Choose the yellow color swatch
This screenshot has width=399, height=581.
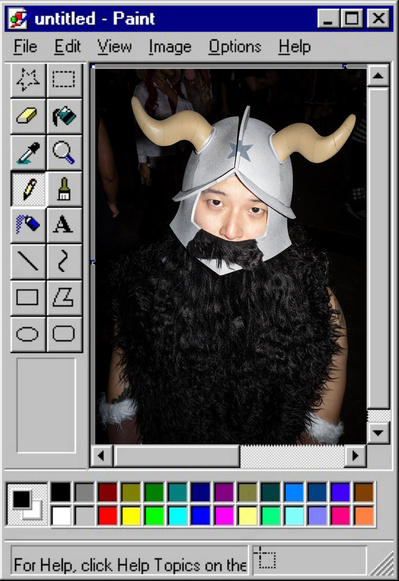pos(131,516)
